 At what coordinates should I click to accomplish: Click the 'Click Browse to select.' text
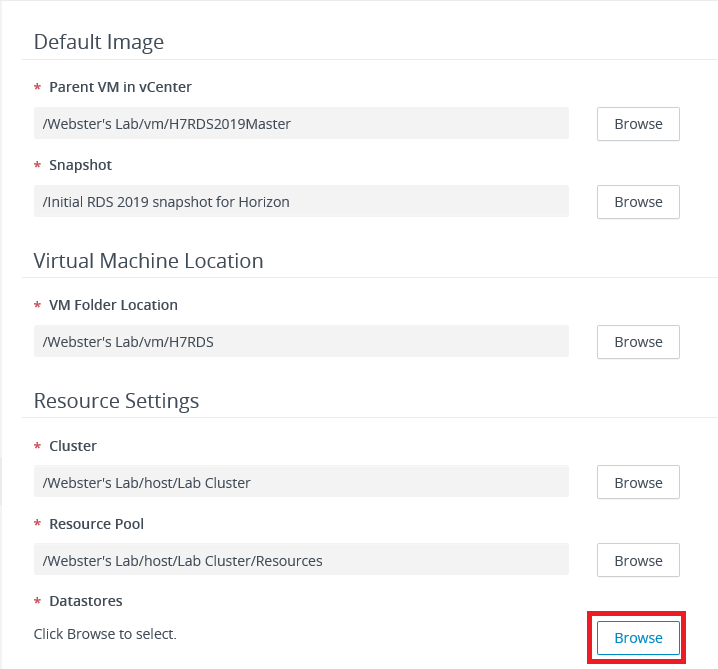[x=105, y=634]
